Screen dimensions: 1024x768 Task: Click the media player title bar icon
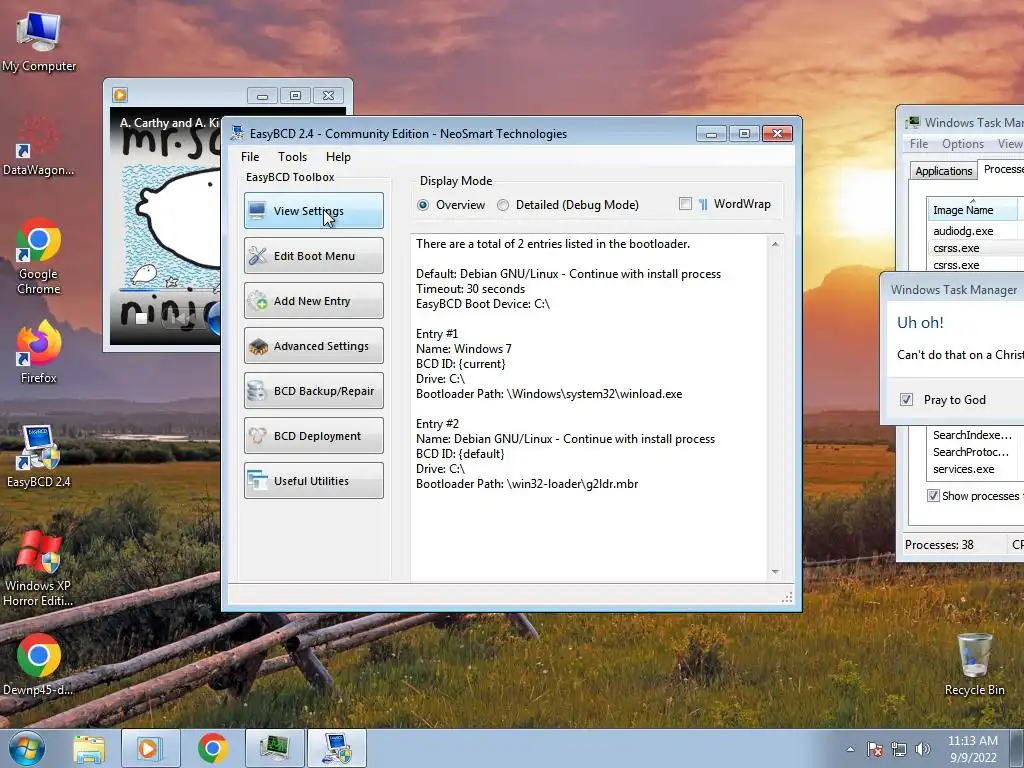(120, 95)
